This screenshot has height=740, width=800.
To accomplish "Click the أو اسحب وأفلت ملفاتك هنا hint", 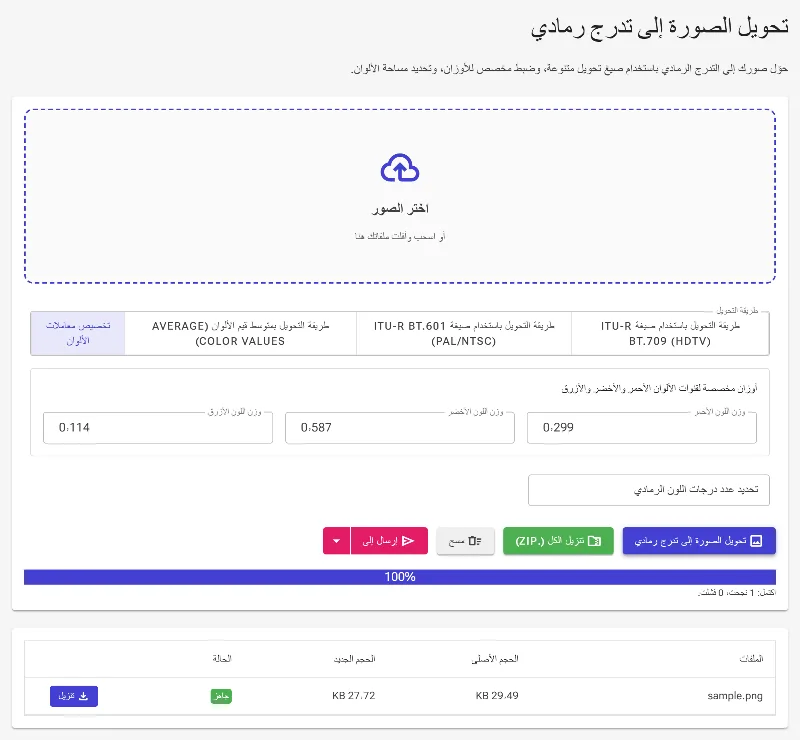I will (x=400, y=236).
